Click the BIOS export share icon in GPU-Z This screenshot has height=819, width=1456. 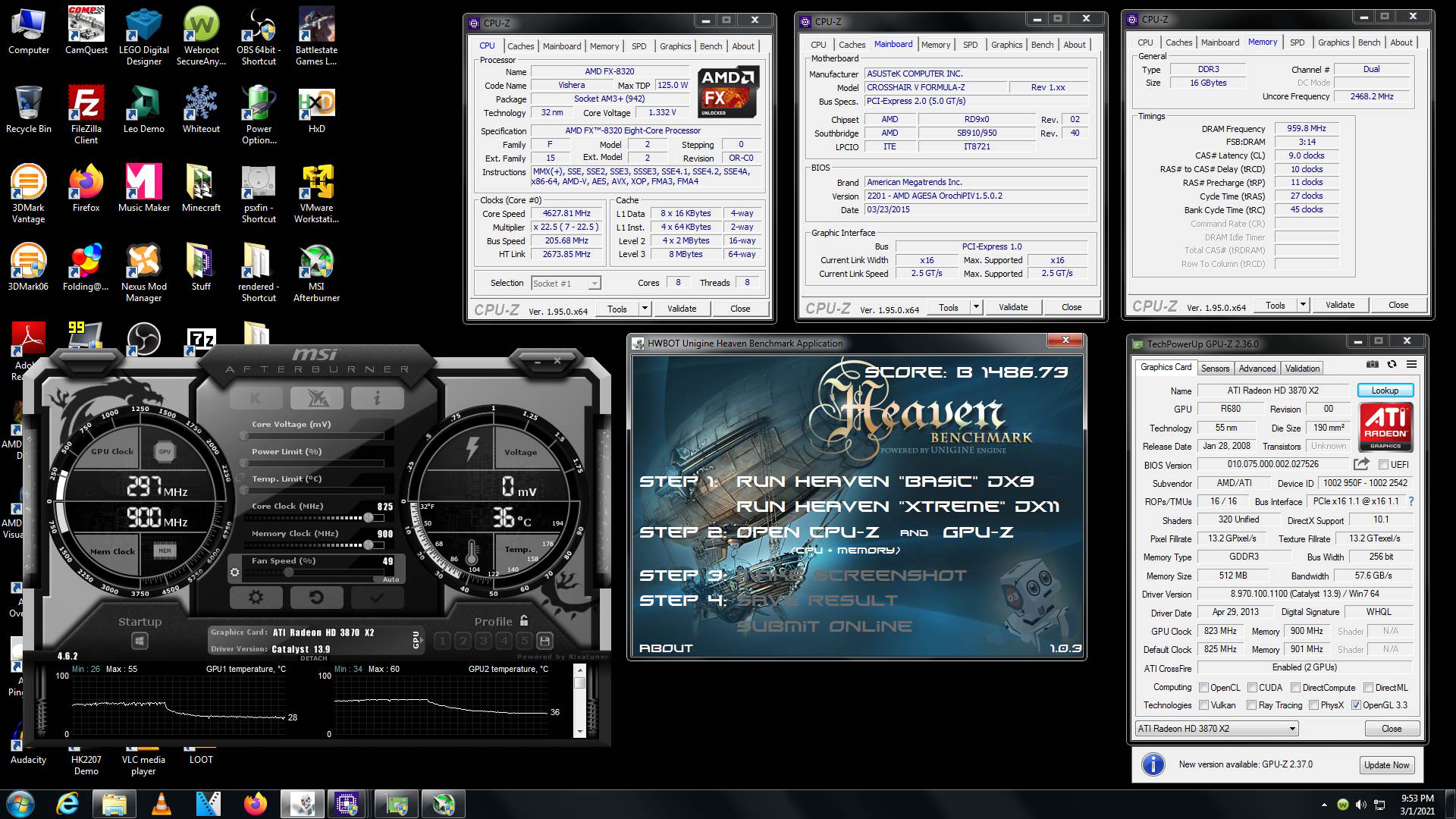(1361, 464)
